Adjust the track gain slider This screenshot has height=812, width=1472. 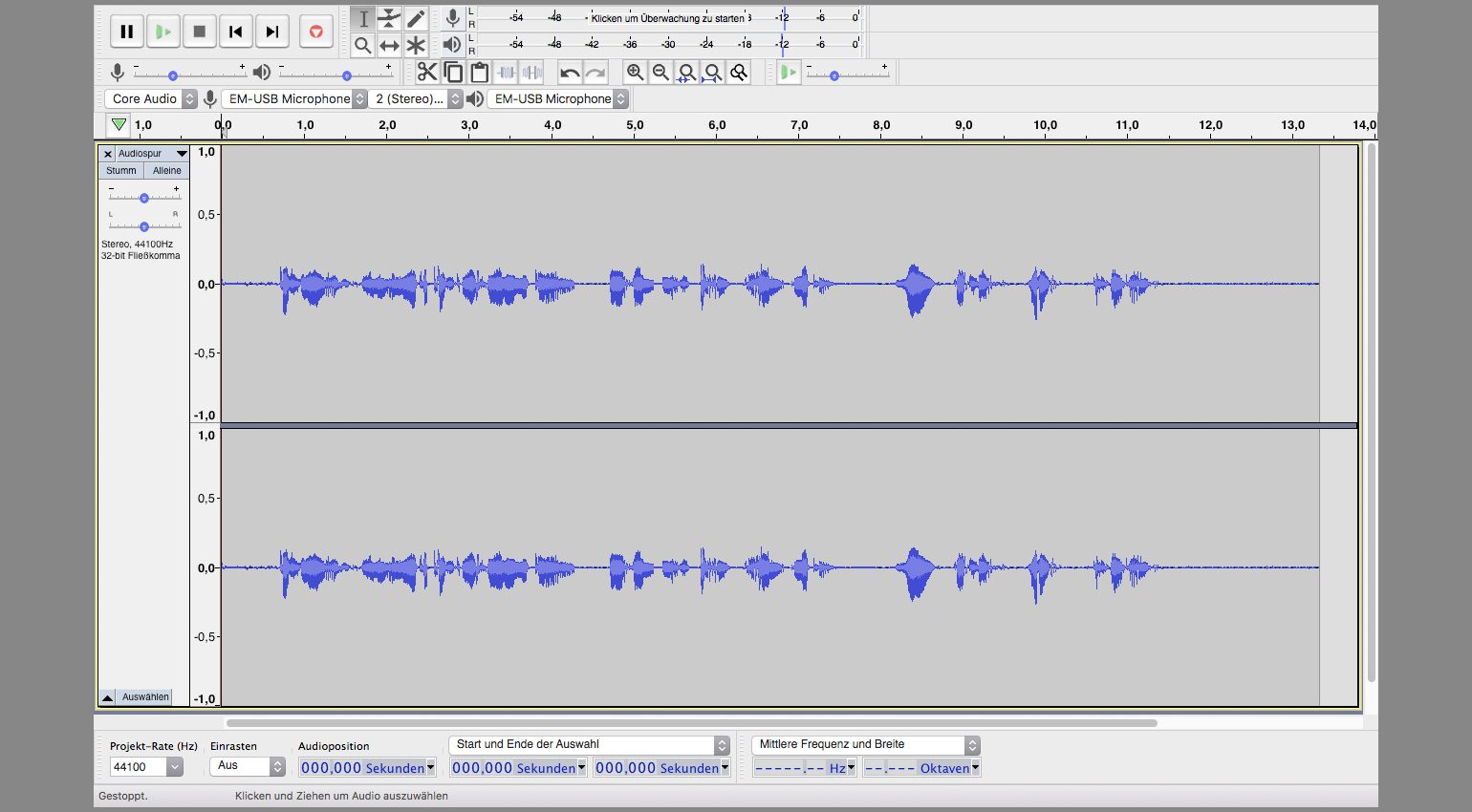click(143, 198)
